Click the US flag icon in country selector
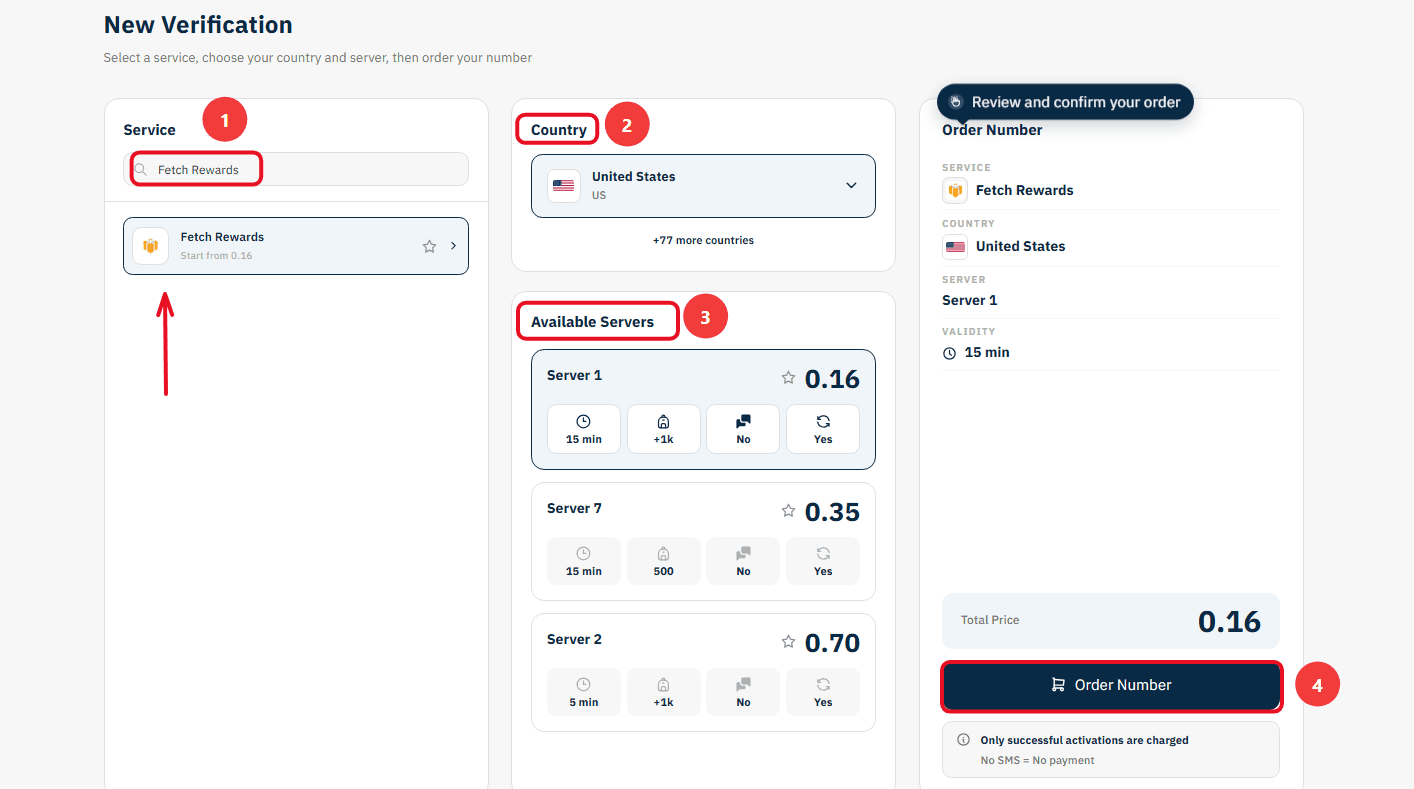Viewport: 1414px width, 789px height. (564, 186)
